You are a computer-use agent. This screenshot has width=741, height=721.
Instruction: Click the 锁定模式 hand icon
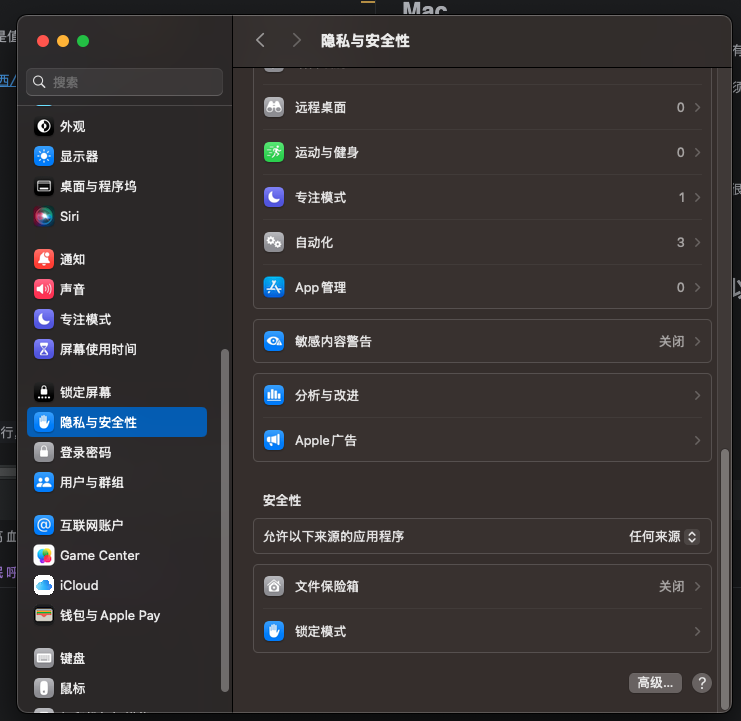(x=274, y=631)
